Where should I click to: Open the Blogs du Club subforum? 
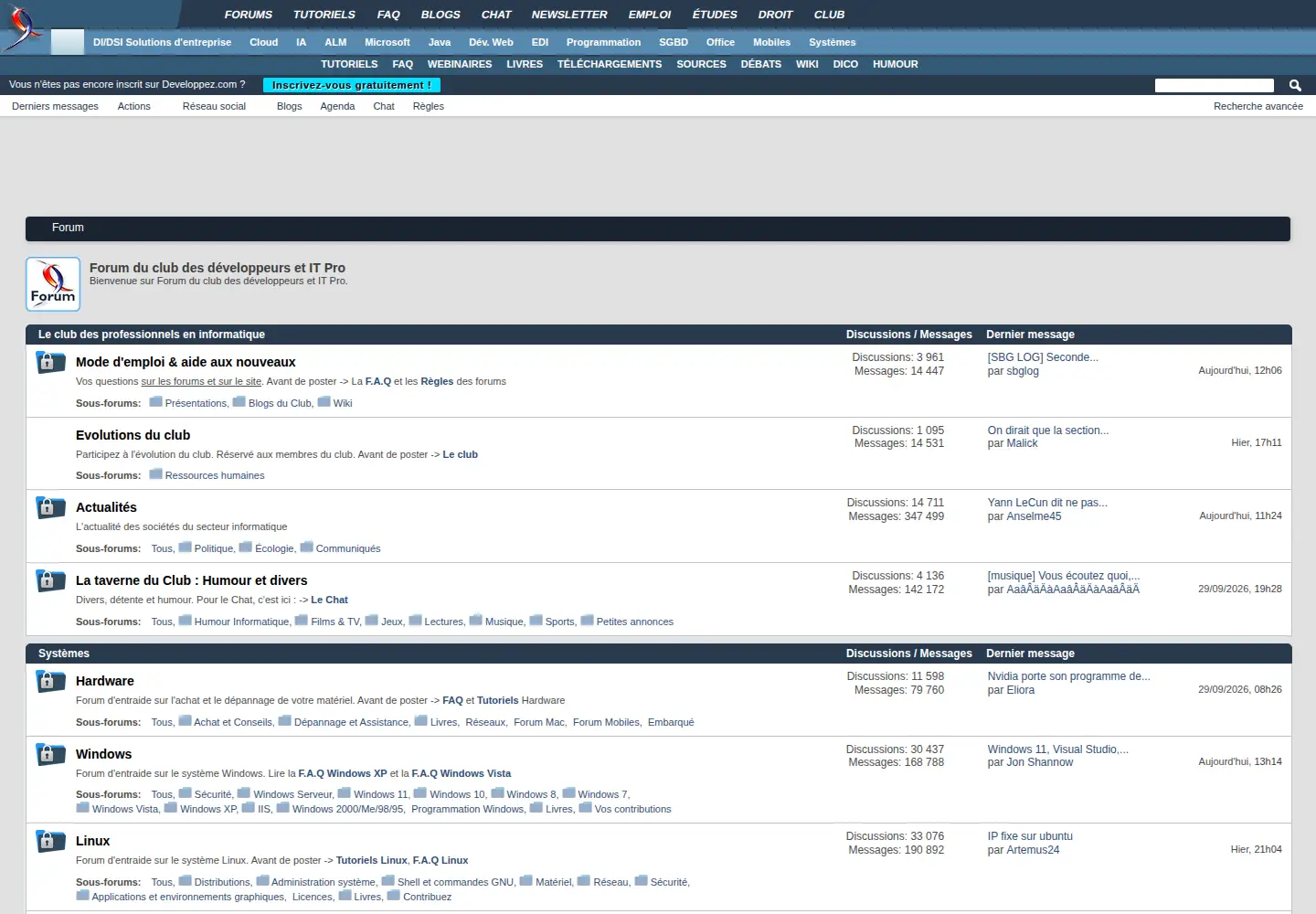pos(280,403)
